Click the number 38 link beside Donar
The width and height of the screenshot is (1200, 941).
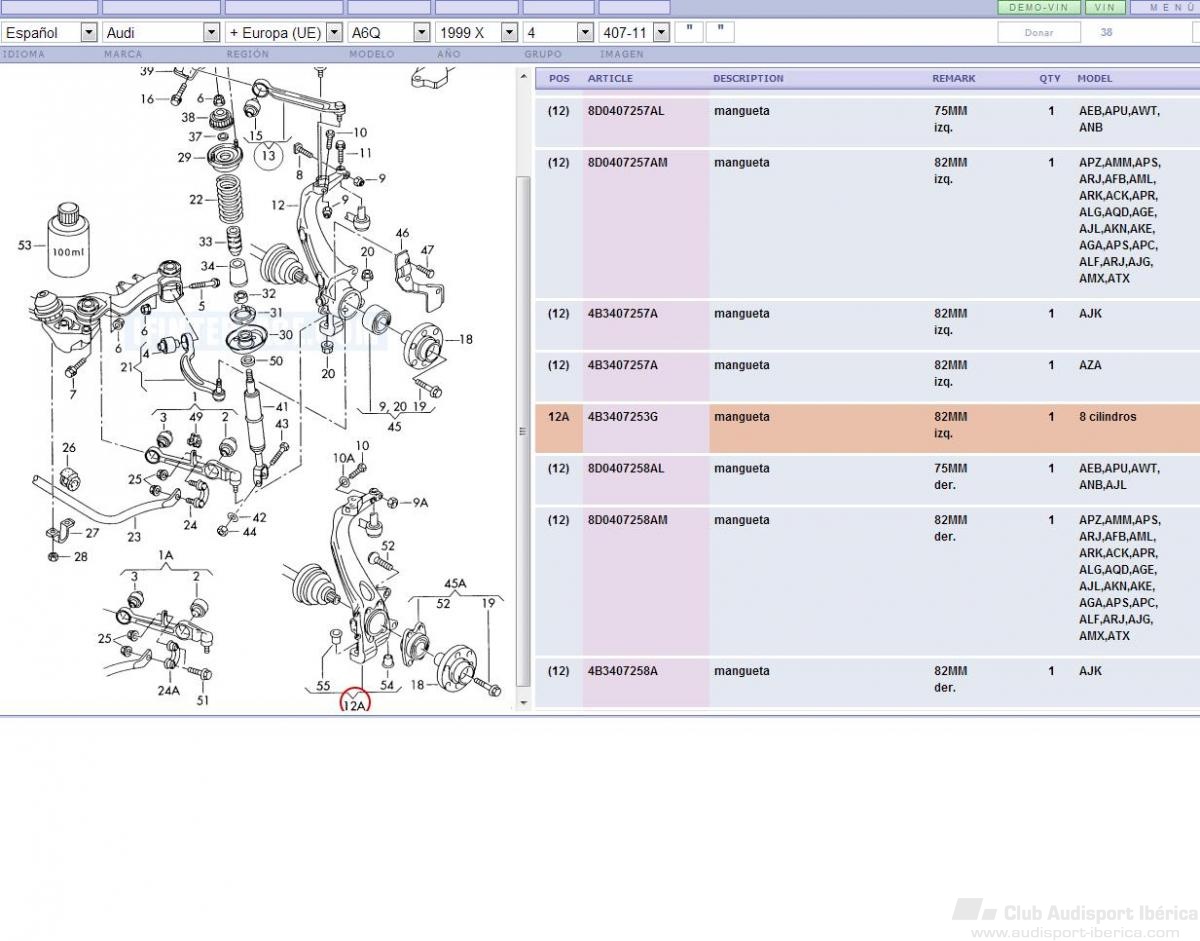[x=1106, y=32]
